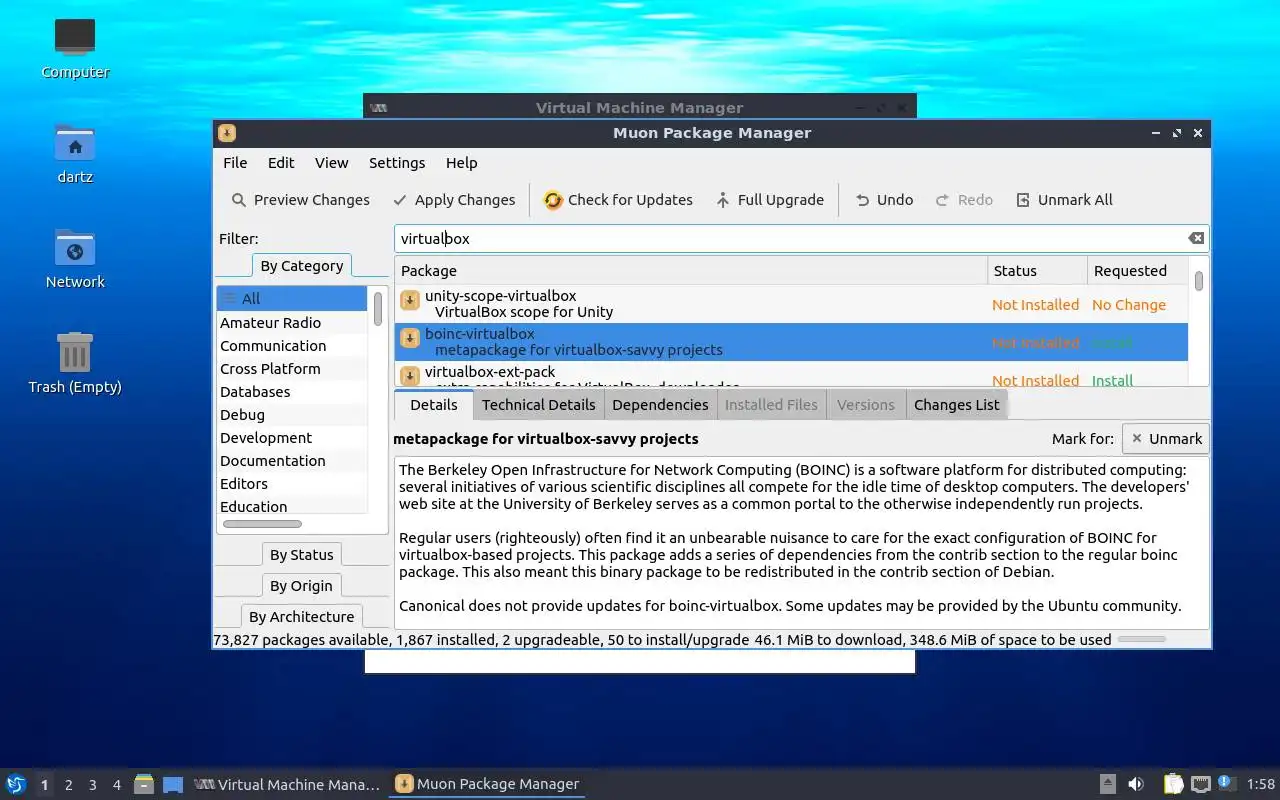Select the Cross Platform category

point(293,369)
